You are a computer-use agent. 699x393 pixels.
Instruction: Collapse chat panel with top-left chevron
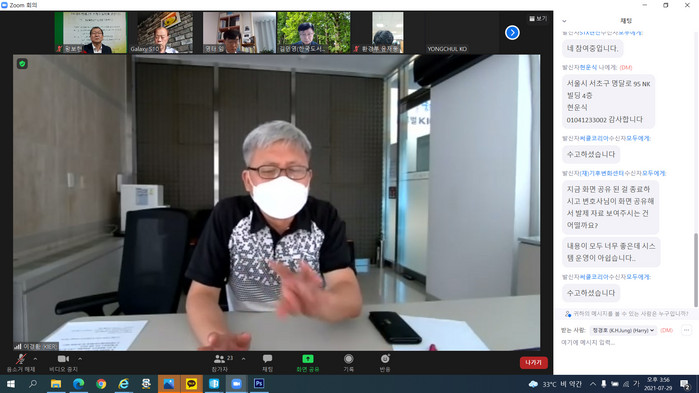coord(564,21)
